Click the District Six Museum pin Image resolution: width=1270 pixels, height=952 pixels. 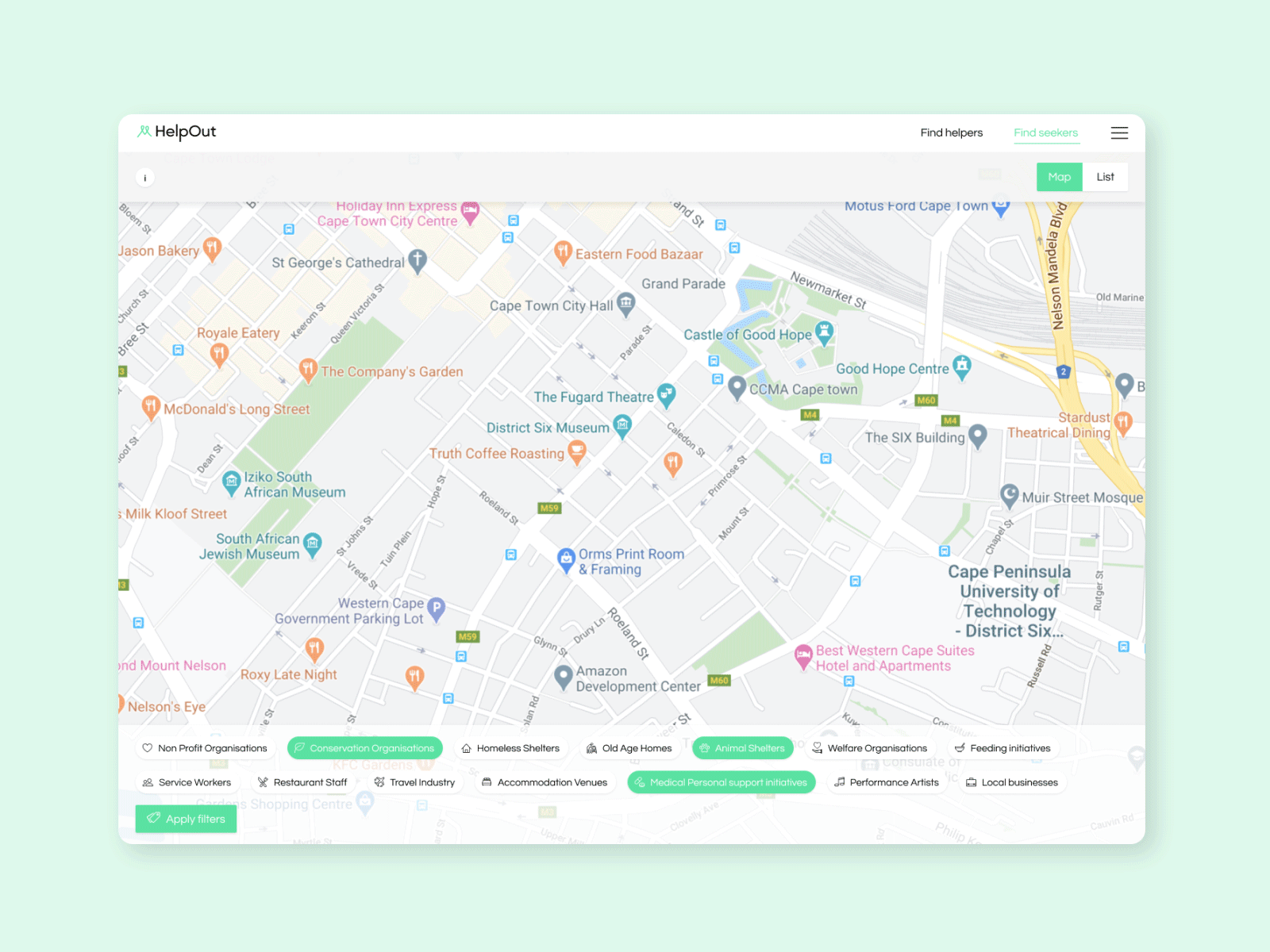pyautogui.click(x=622, y=426)
